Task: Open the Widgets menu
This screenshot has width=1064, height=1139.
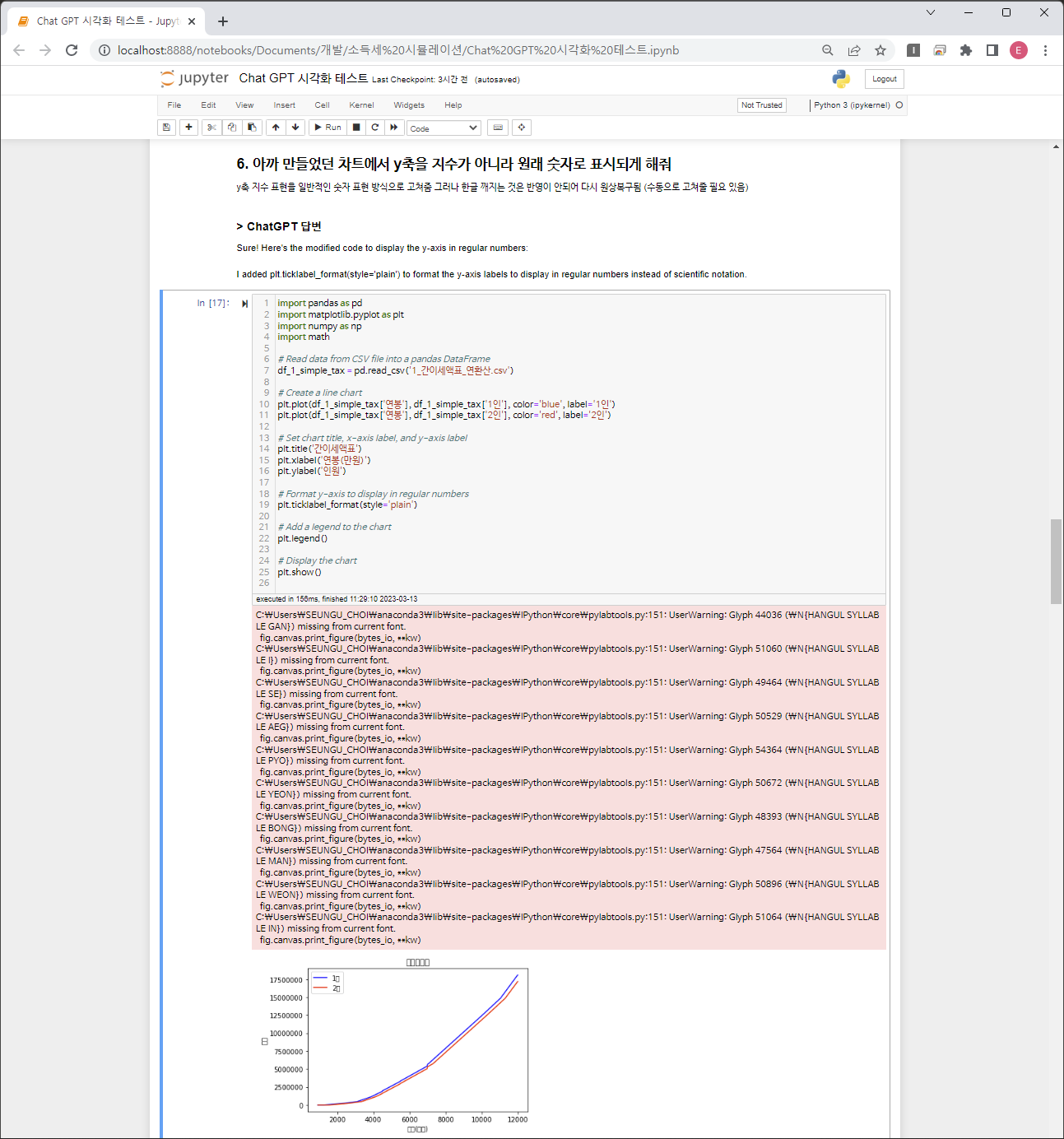Action: 409,105
